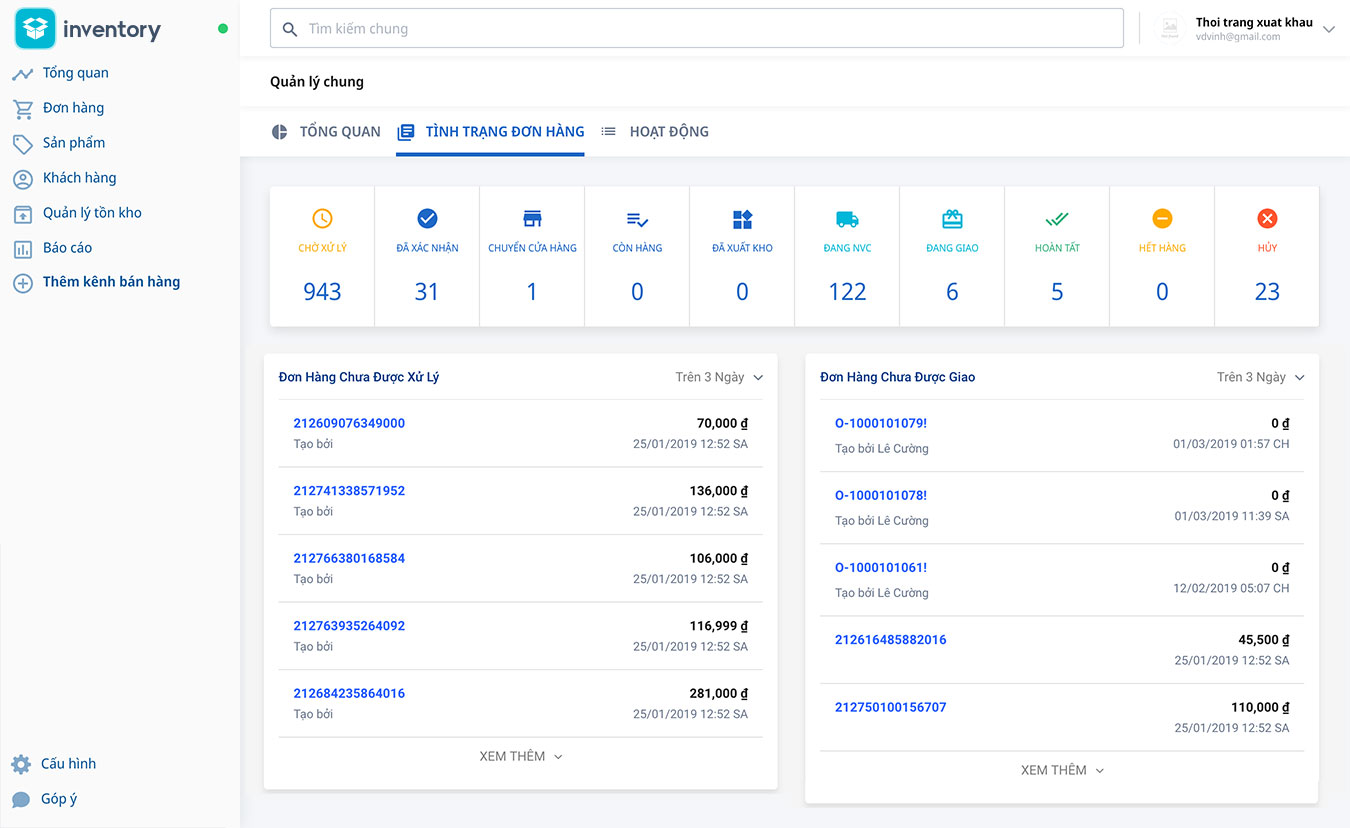Screen dimensions: 1350x828
Task: Open Đơn hàng in the sidebar
Action: (73, 108)
